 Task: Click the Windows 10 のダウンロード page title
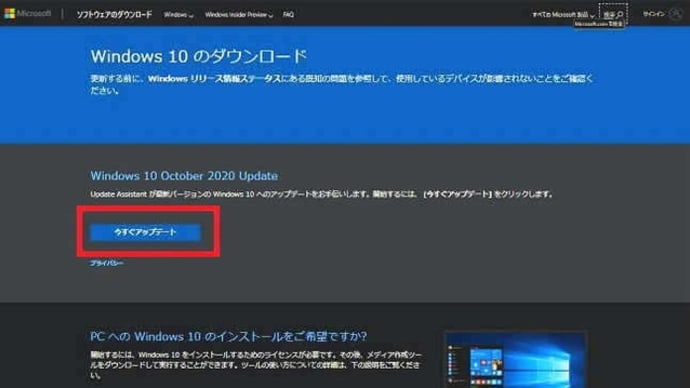198,56
